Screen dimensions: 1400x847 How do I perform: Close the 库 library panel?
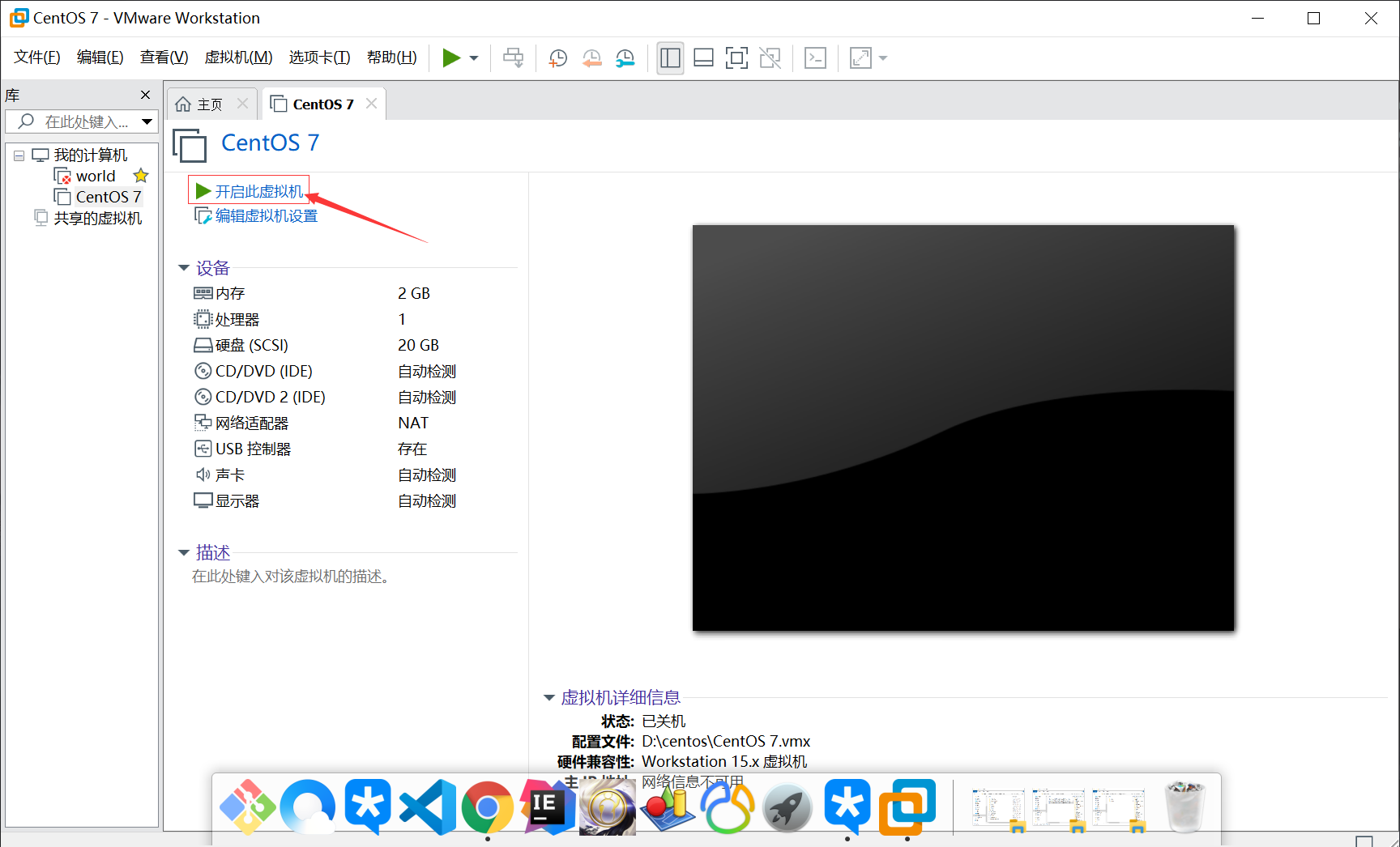(x=146, y=95)
